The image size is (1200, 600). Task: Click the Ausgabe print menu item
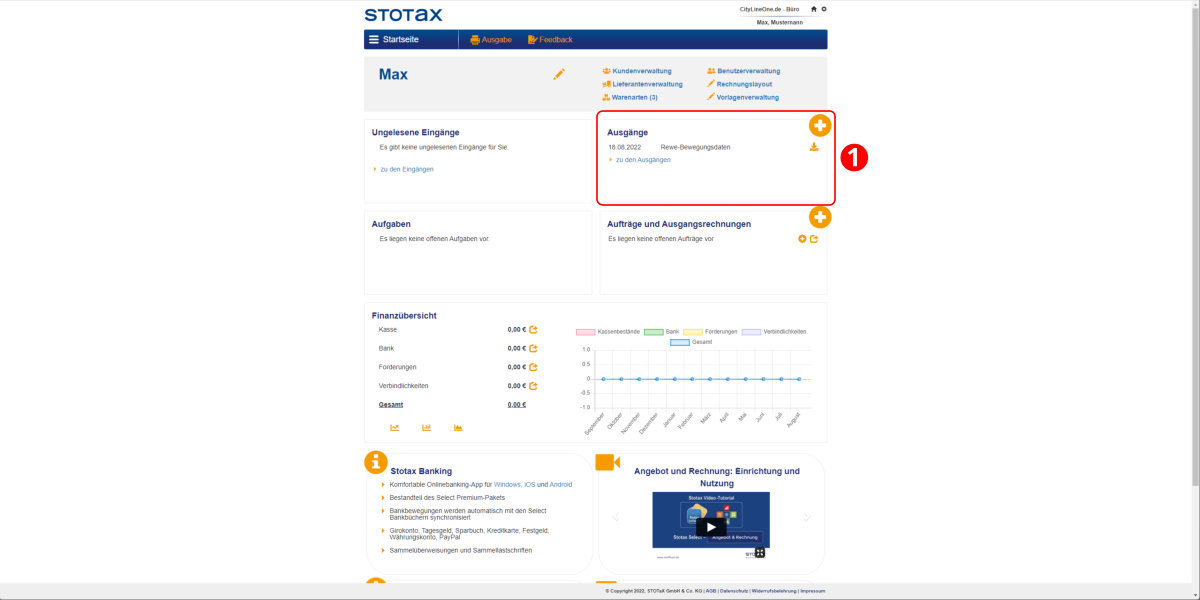point(490,40)
